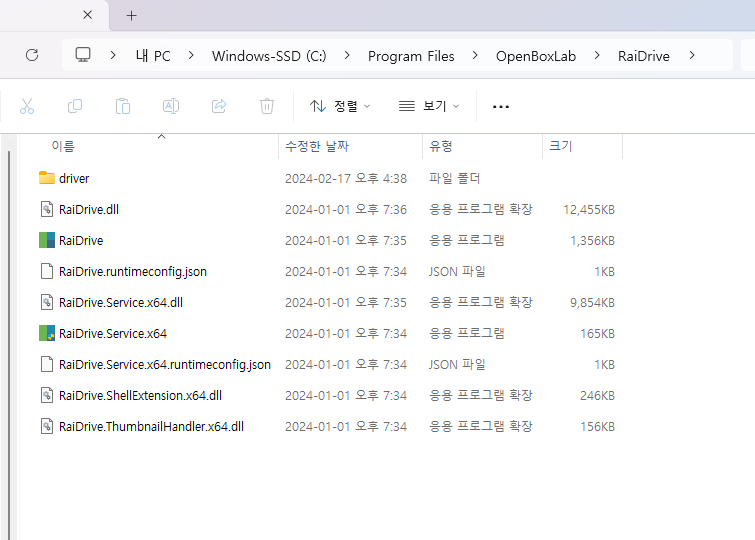
Task: Select the RaiDrive.Service.x64 application icon
Action: pyautogui.click(x=47, y=333)
